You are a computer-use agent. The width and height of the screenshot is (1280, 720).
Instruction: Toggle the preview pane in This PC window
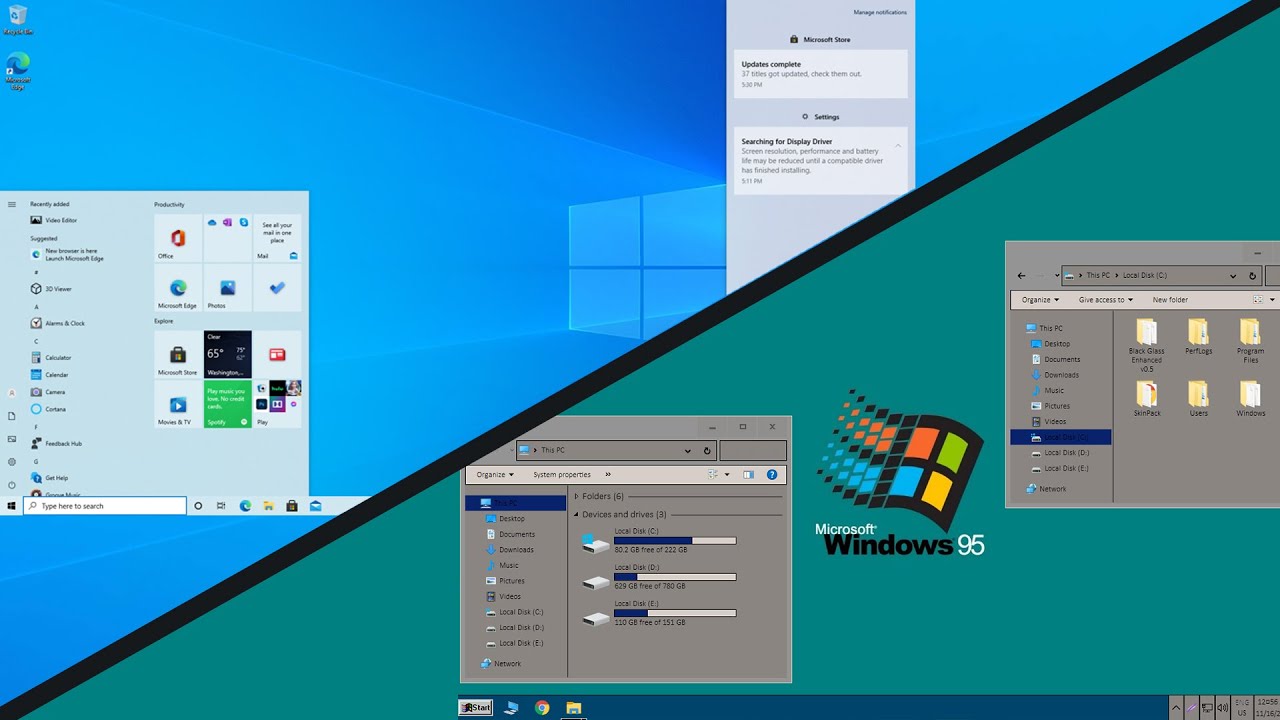click(748, 475)
